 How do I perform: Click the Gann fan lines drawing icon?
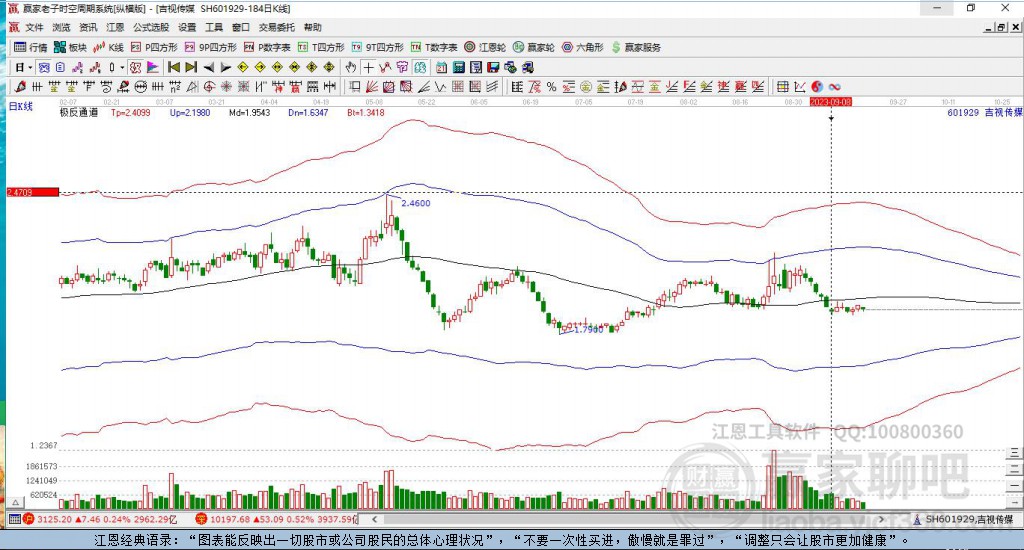click(372, 87)
